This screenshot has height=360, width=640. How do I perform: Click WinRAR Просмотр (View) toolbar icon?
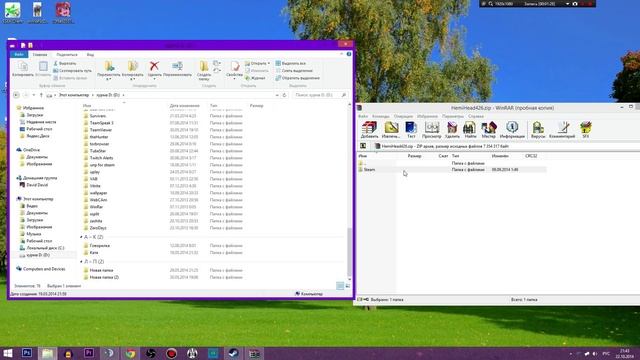[x=431, y=130]
